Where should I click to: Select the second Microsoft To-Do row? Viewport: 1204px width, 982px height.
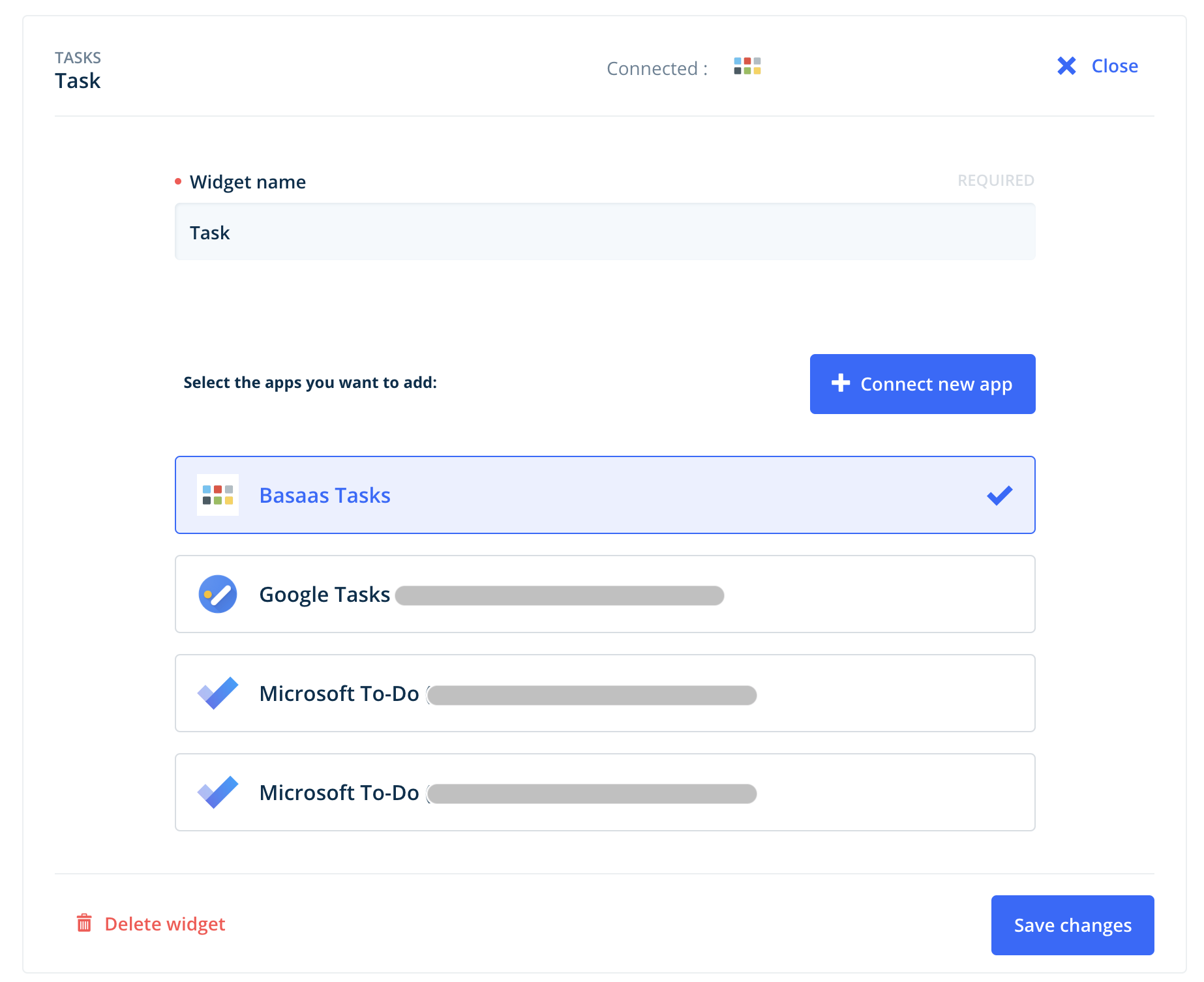605,792
